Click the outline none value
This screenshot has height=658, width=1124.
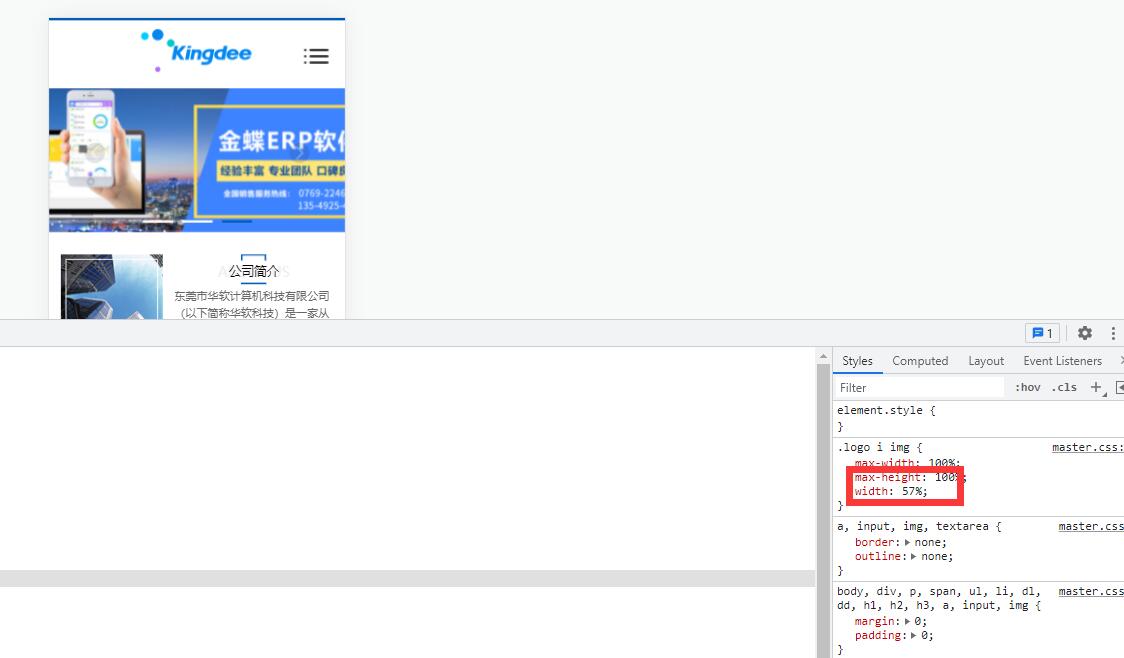[x=934, y=556]
